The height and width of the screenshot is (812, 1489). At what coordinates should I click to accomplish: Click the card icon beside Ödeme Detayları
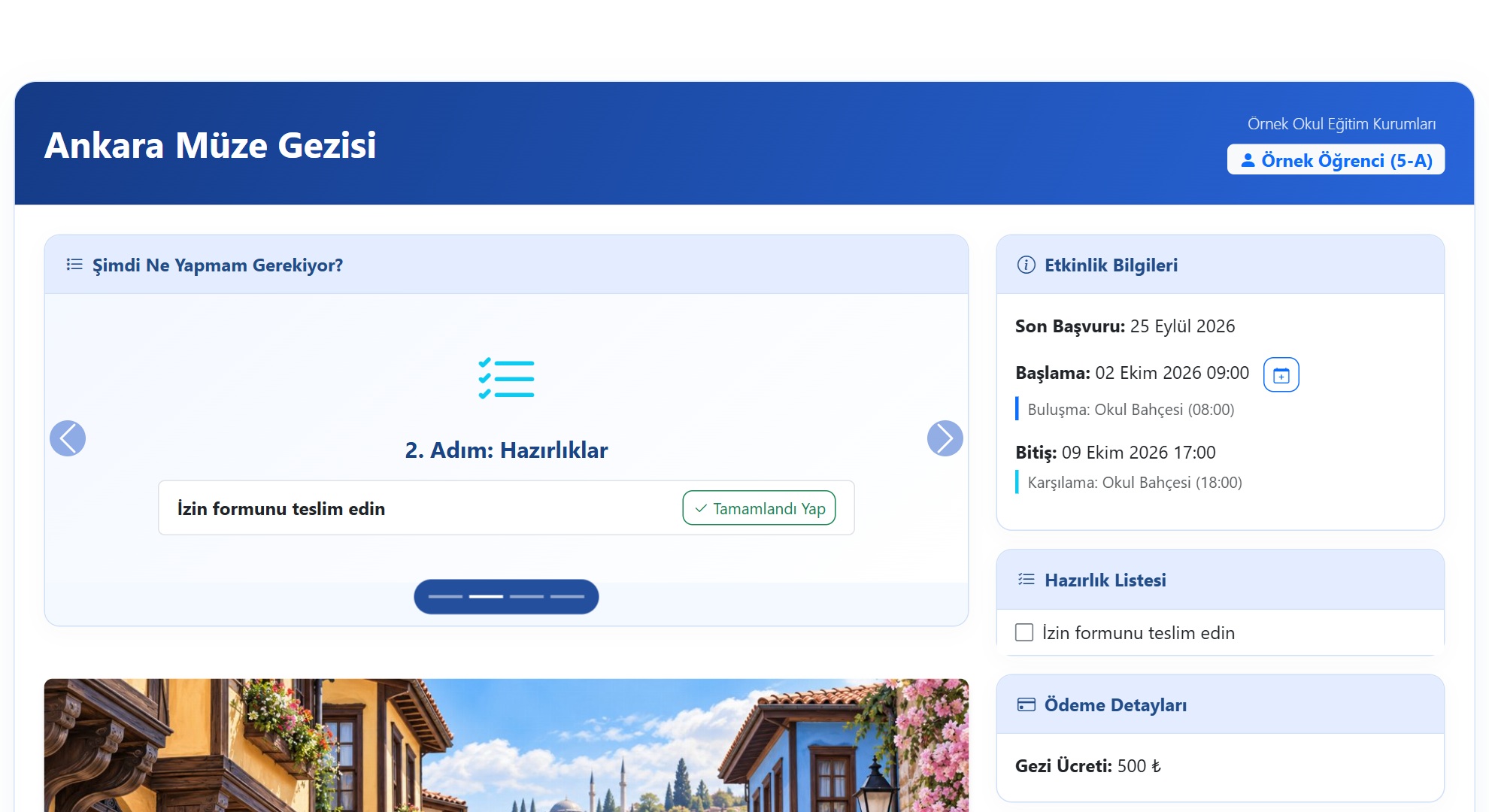1027,704
